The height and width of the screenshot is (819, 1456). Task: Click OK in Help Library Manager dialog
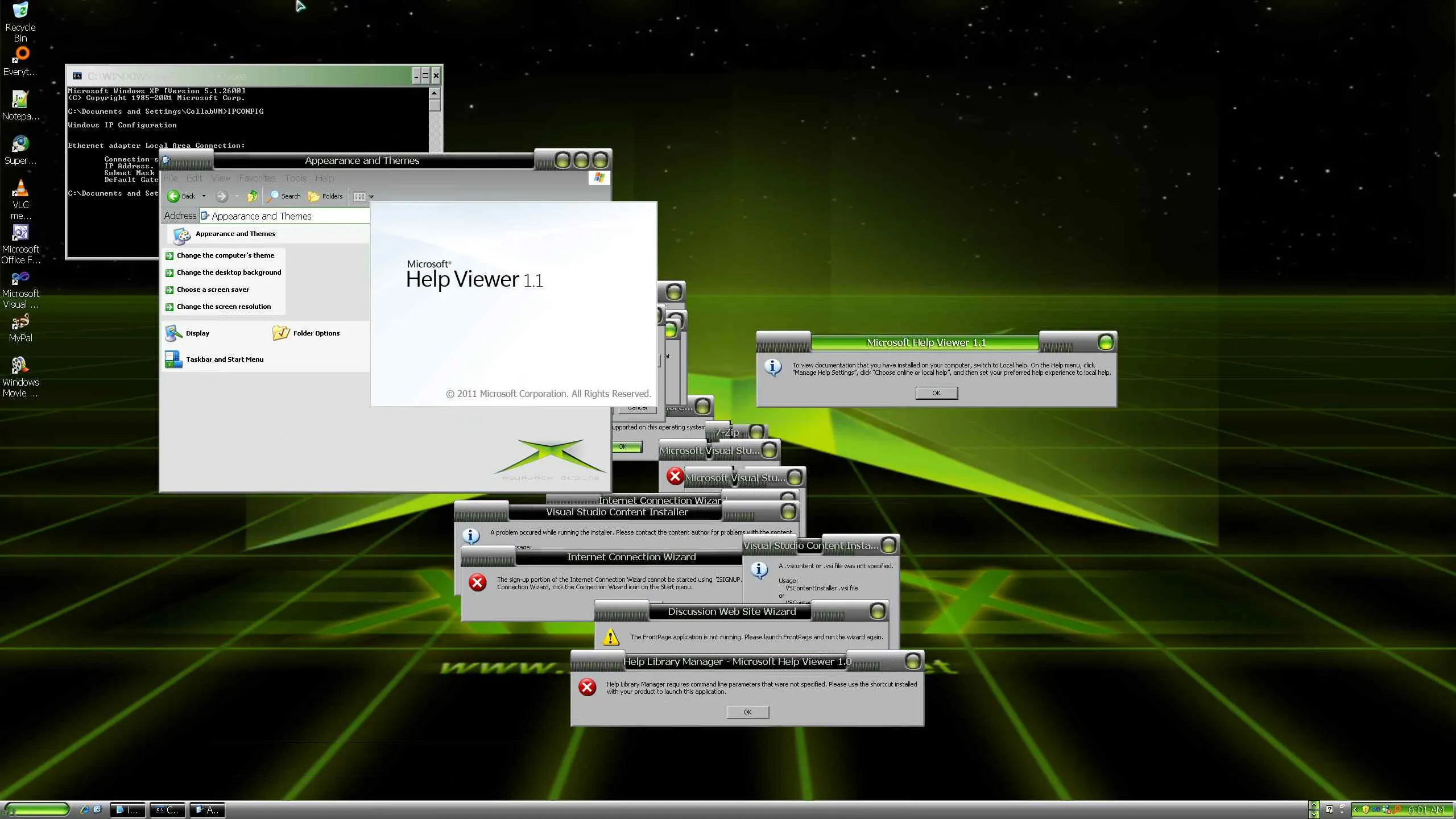click(747, 712)
